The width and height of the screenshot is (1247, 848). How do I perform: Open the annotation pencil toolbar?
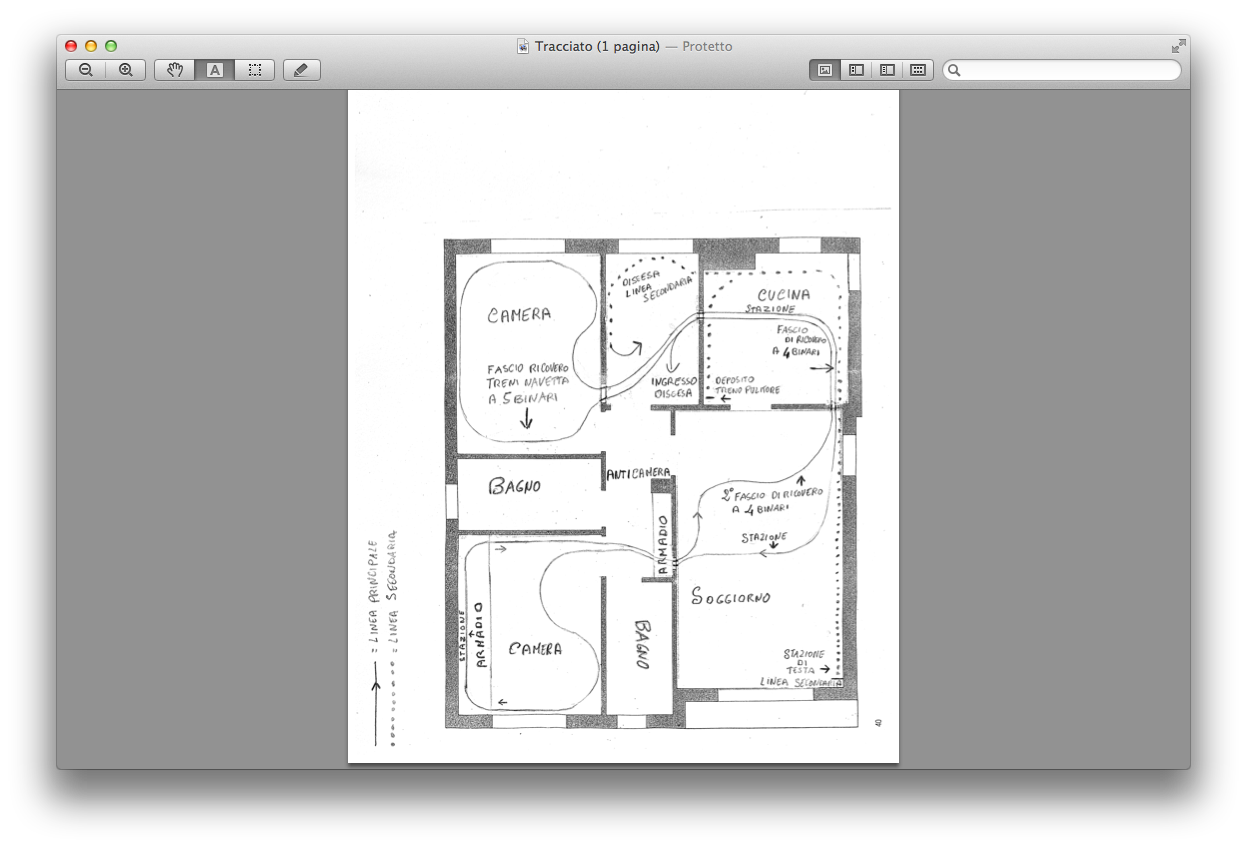point(302,70)
